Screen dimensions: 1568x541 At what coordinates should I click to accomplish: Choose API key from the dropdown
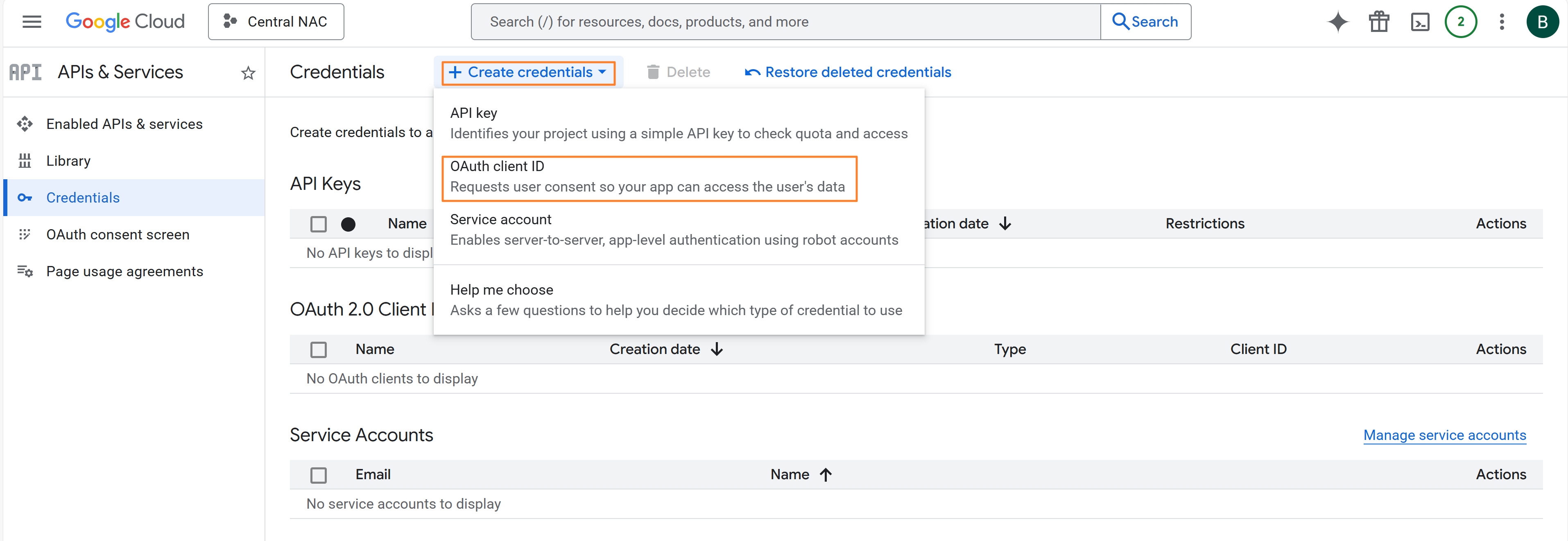[x=679, y=123]
